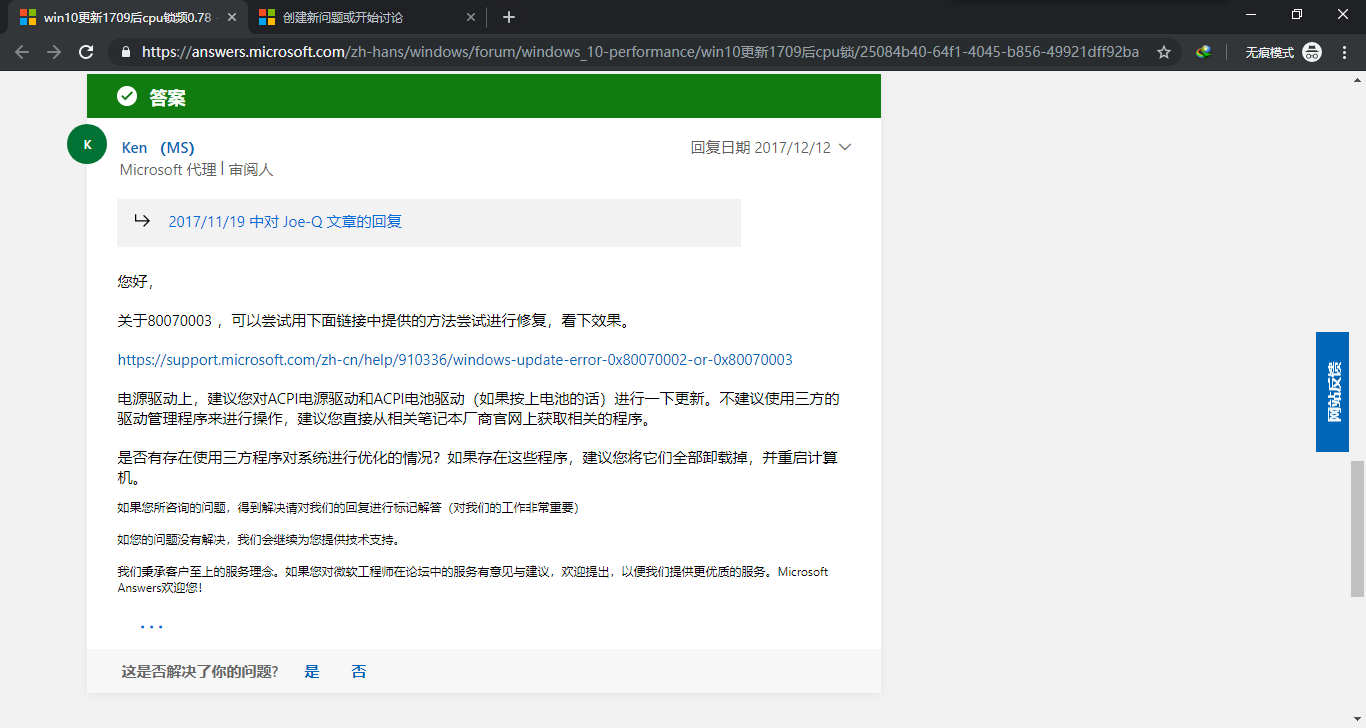Bookmark this page with the star icon
Image resolution: width=1366 pixels, height=728 pixels.
[x=1164, y=52]
